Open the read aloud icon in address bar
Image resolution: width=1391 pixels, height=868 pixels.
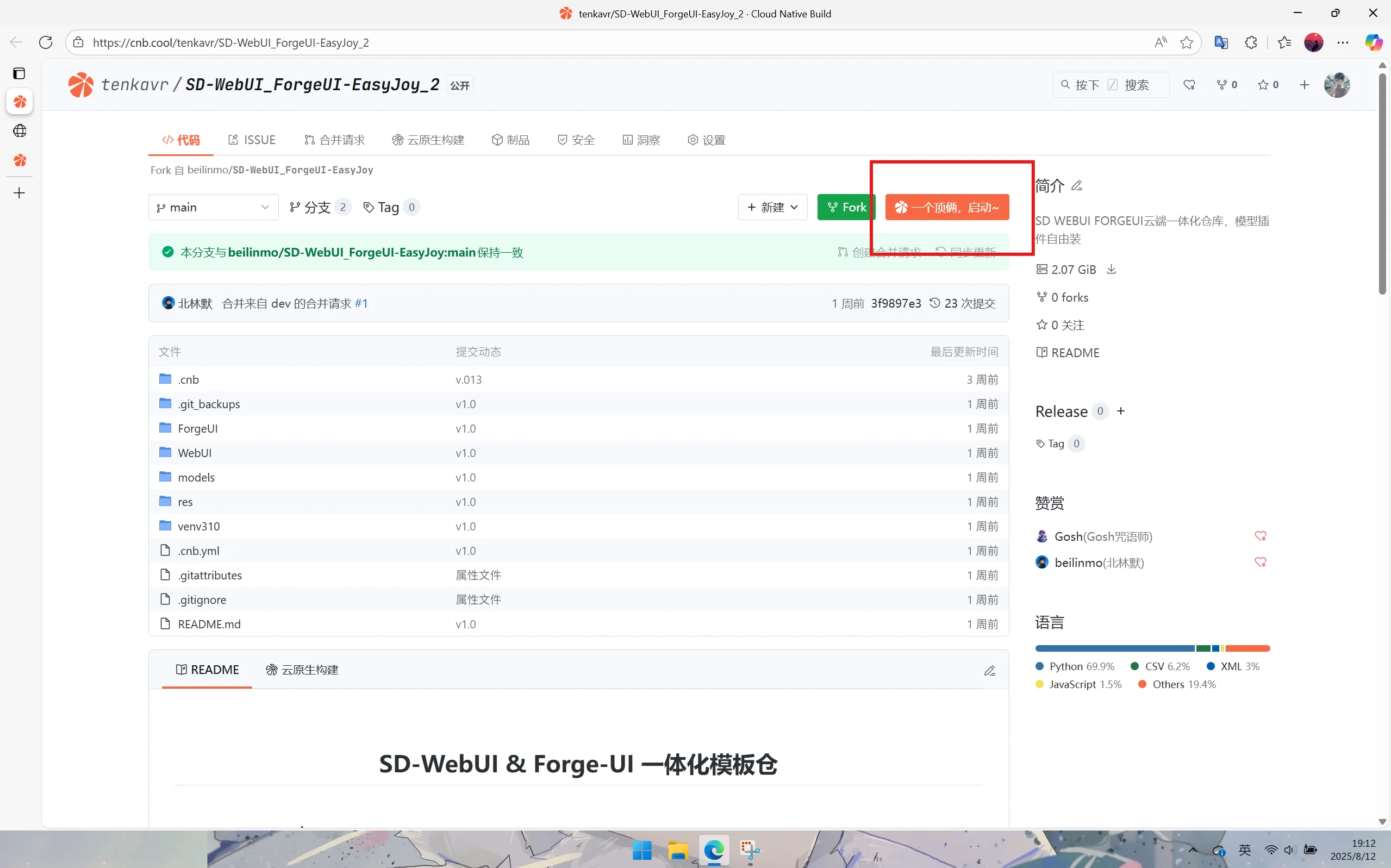[1160, 42]
